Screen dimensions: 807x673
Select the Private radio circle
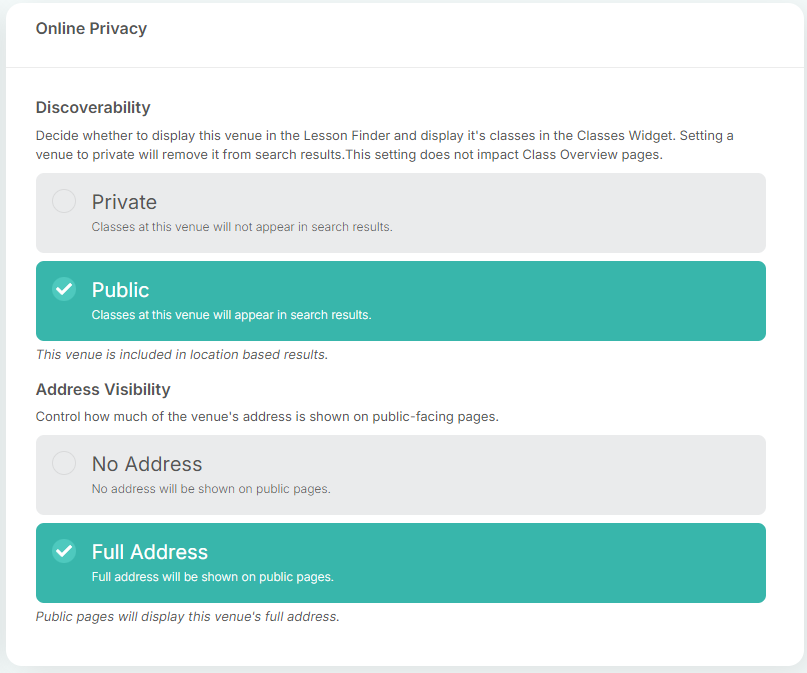click(64, 201)
